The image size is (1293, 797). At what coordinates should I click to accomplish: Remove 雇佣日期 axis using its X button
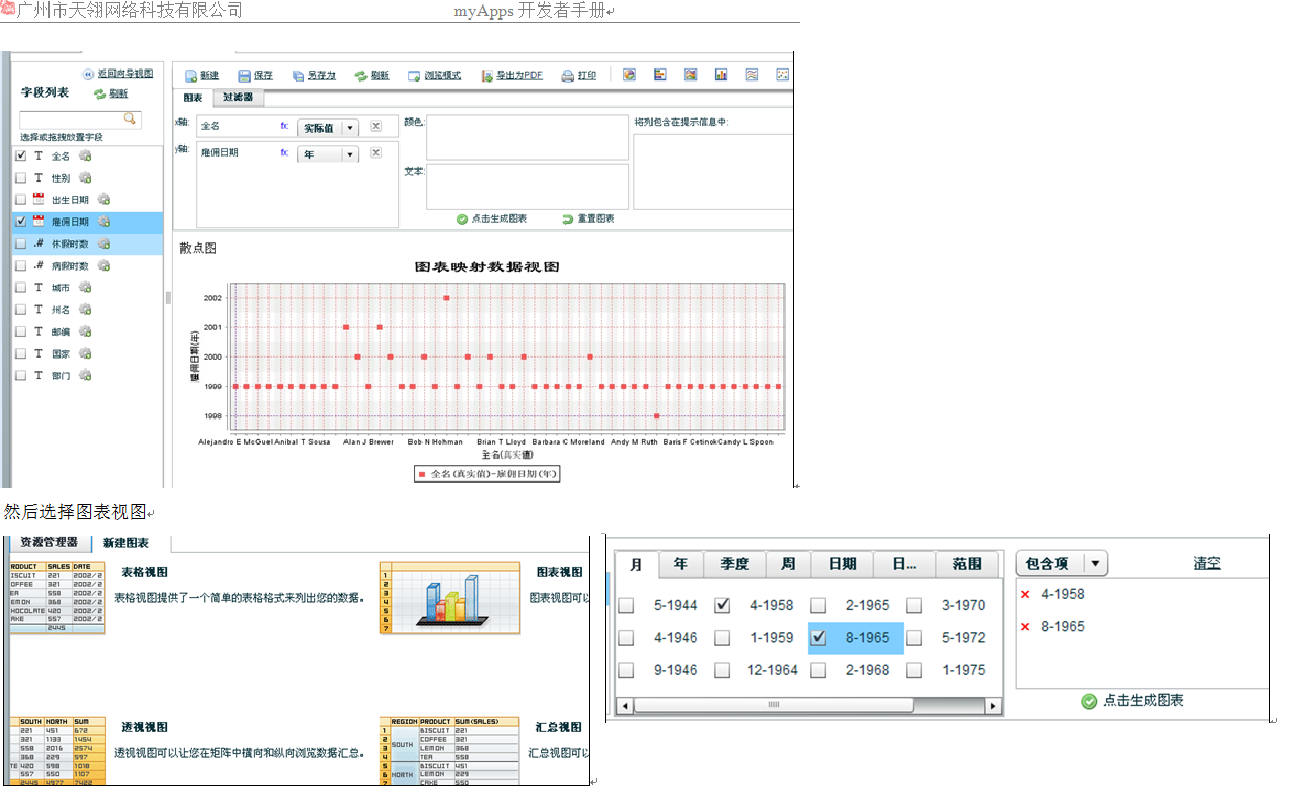[x=376, y=153]
